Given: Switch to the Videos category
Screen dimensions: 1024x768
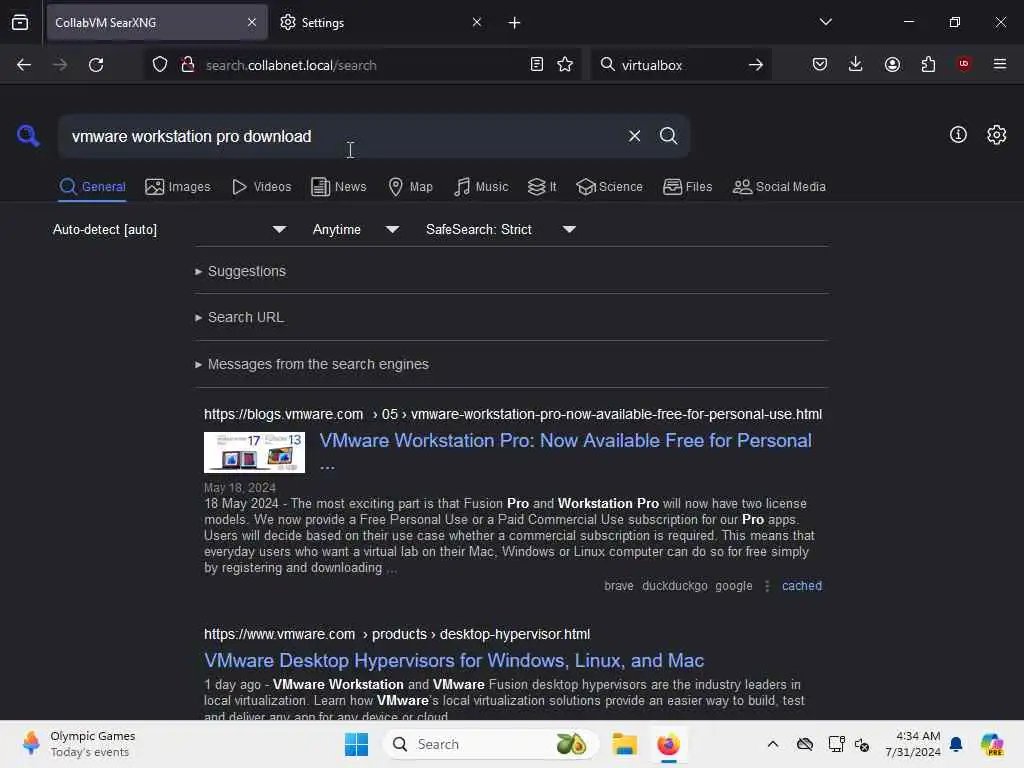Looking at the screenshot, I should [x=262, y=187].
